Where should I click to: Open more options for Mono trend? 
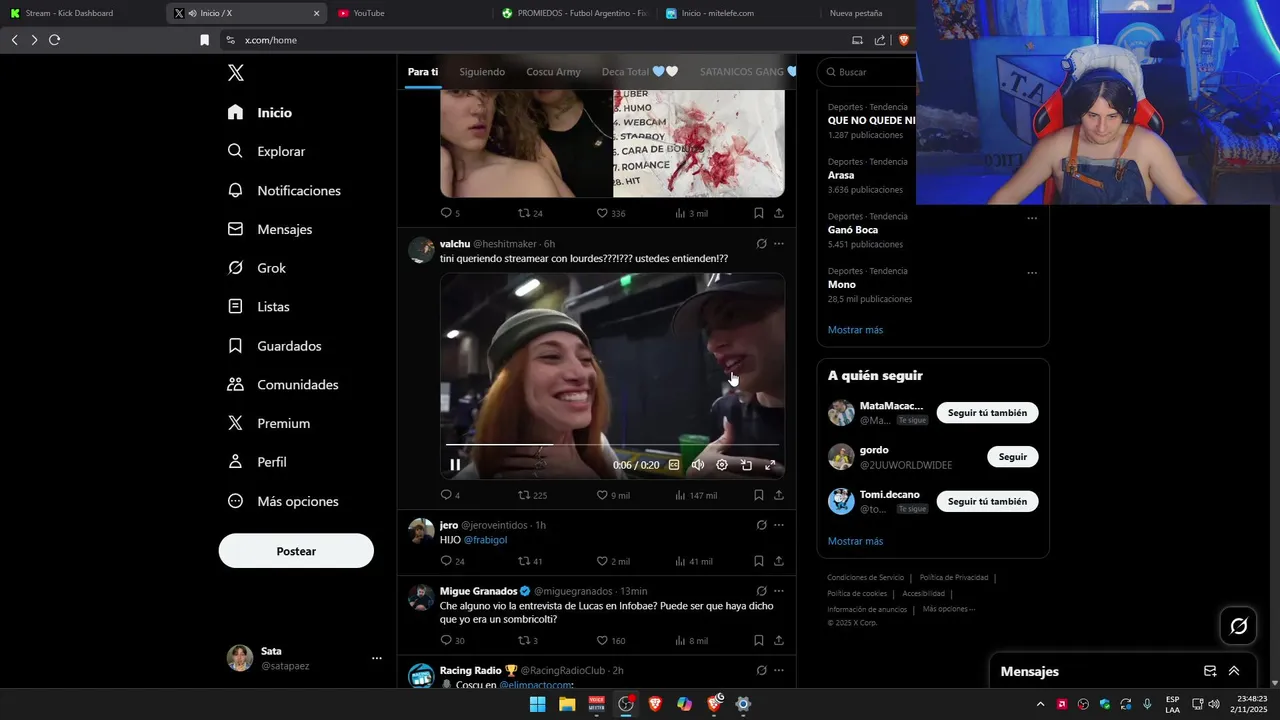tap(1032, 273)
